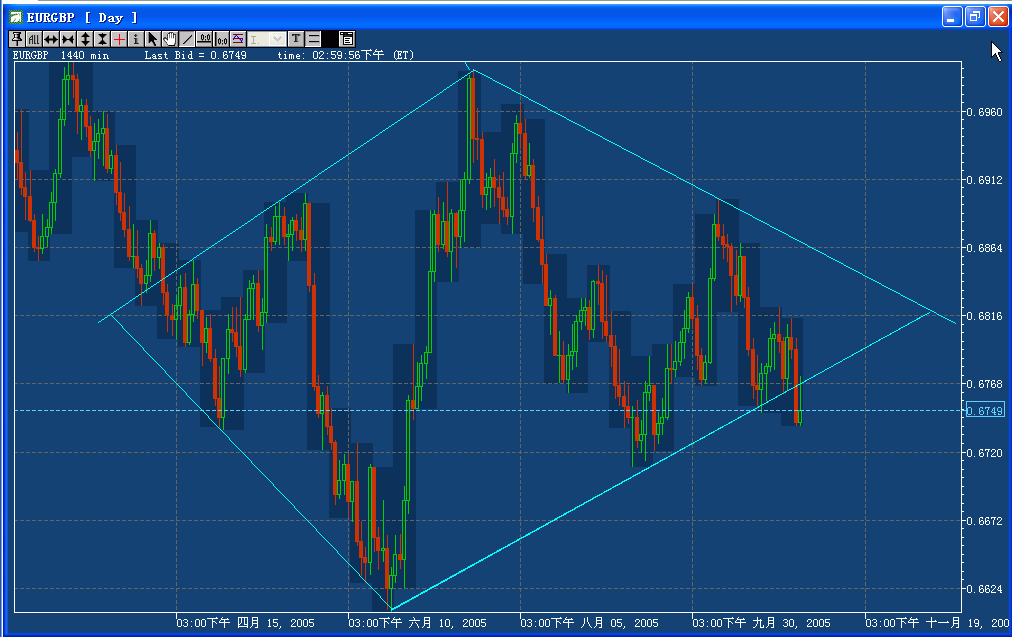Image resolution: width=1012 pixels, height=637 pixels.
Task: Open the indicators studies icon
Action: pos(238,39)
